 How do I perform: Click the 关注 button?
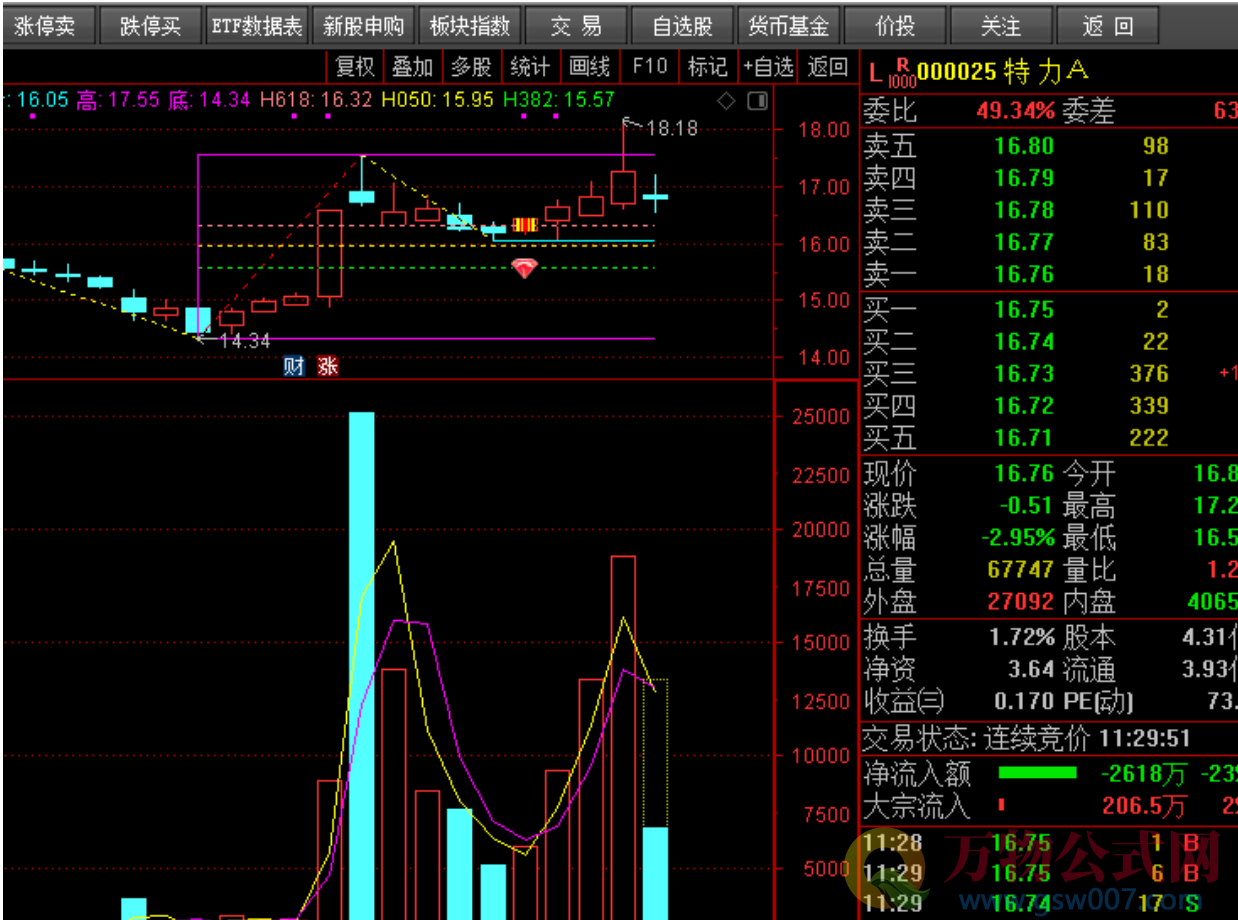pos(1000,26)
